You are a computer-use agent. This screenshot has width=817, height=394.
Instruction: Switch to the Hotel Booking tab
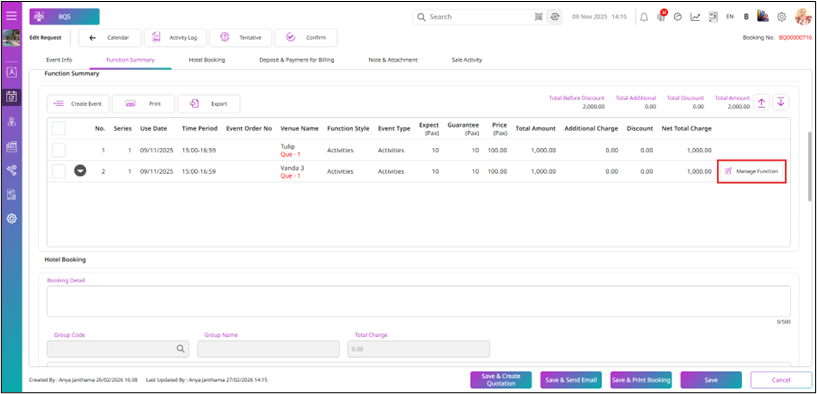pyautogui.click(x=207, y=60)
